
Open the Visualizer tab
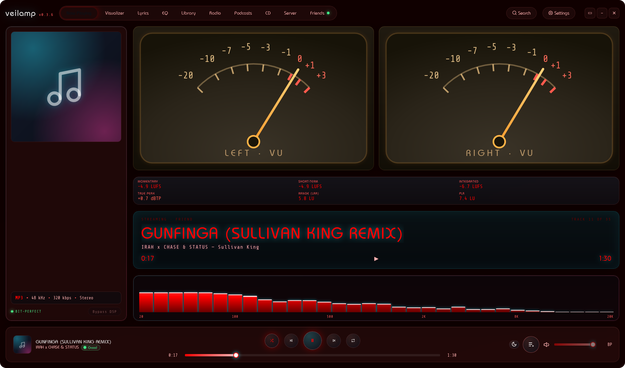(x=114, y=13)
